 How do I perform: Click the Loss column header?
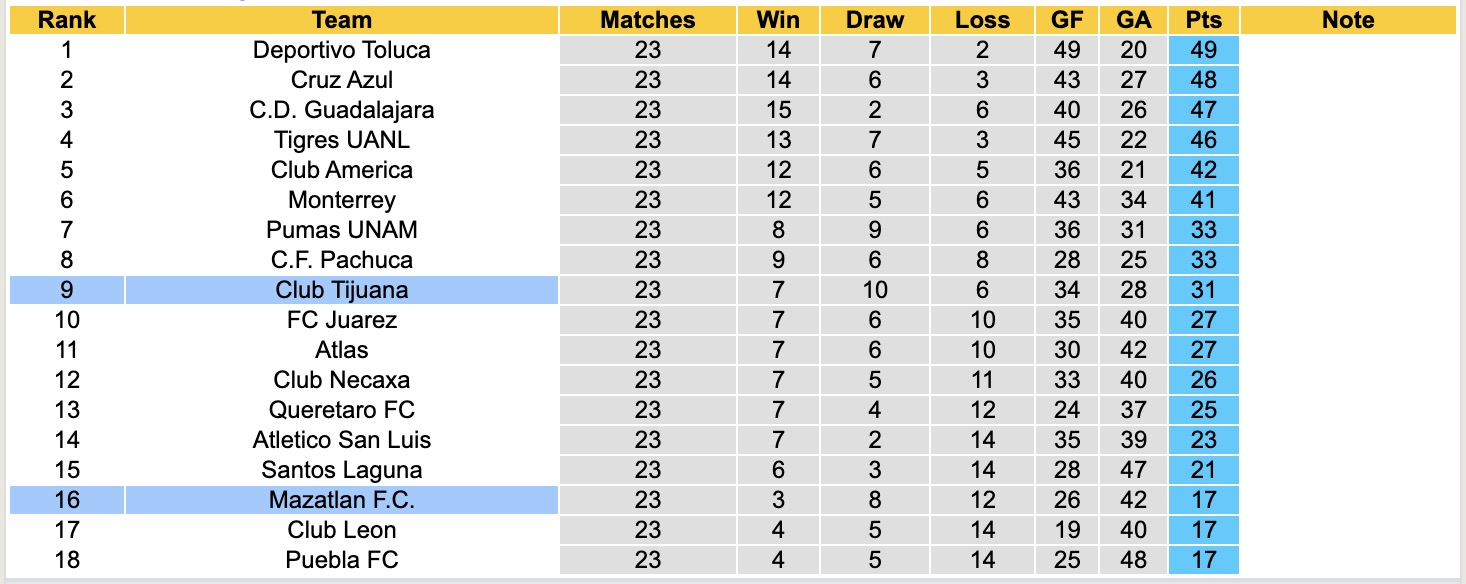pyautogui.click(x=982, y=20)
